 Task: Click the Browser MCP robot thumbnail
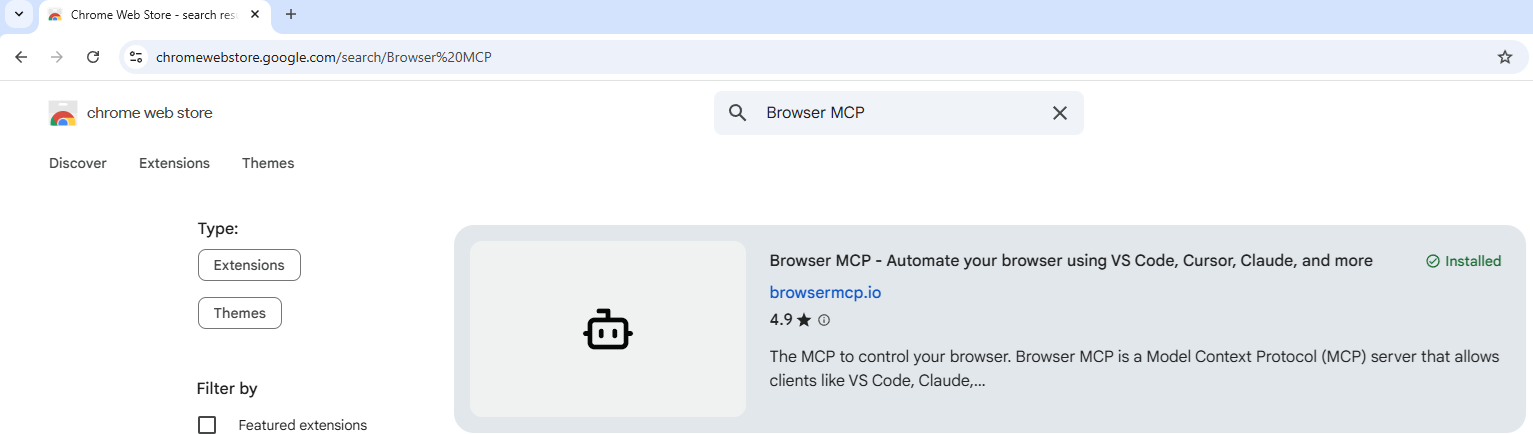point(608,329)
